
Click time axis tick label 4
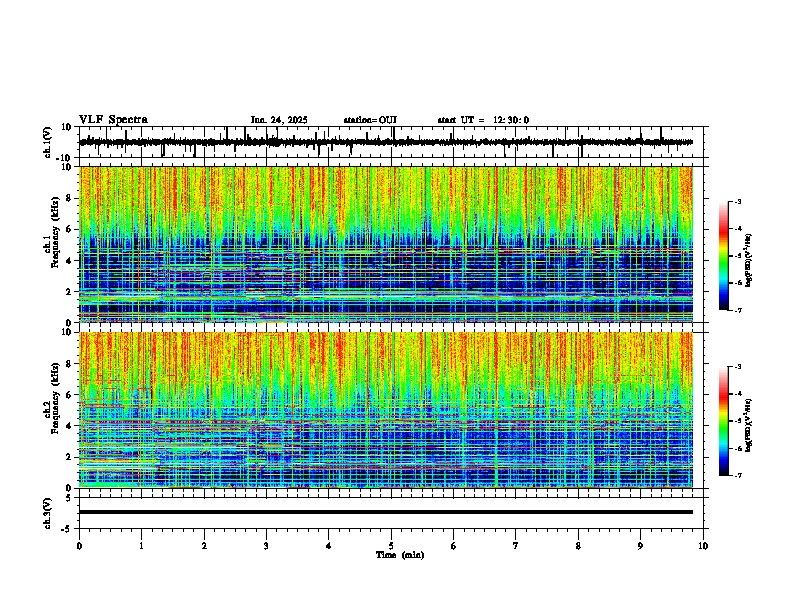329,546
